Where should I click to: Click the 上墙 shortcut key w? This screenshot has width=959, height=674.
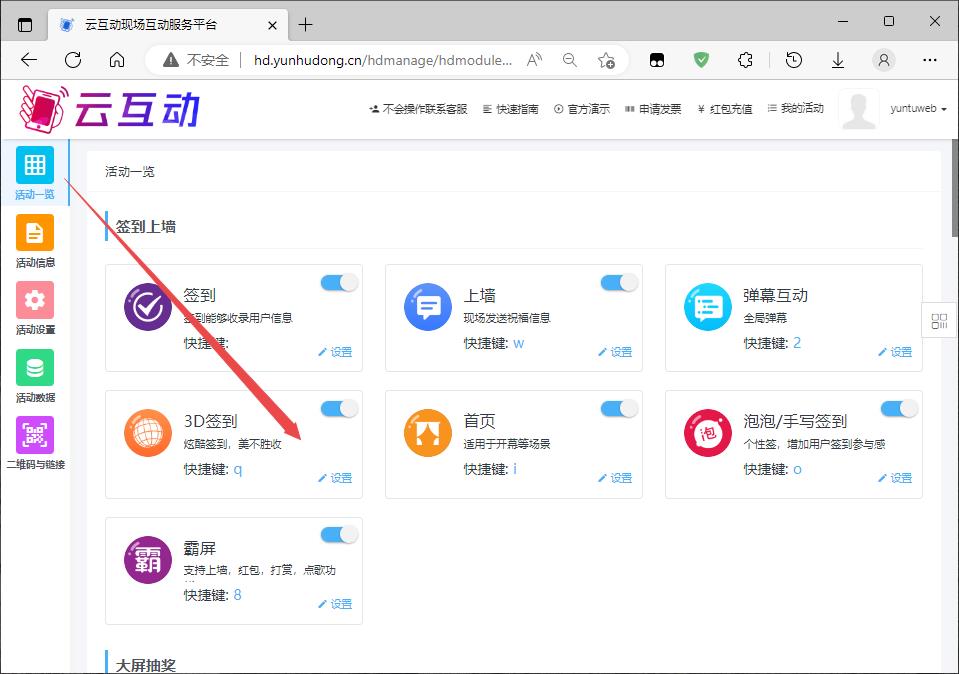click(519, 343)
